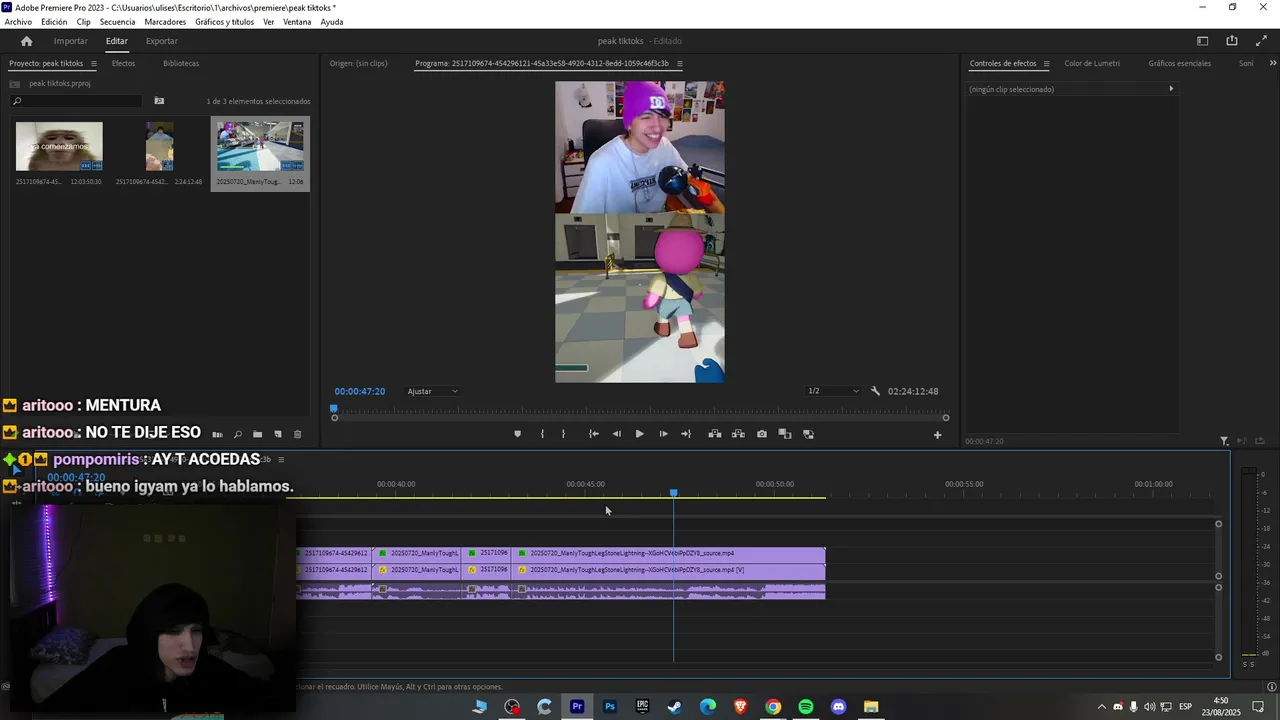Open the Archivo menu
This screenshot has width=1280, height=720.
tap(18, 22)
